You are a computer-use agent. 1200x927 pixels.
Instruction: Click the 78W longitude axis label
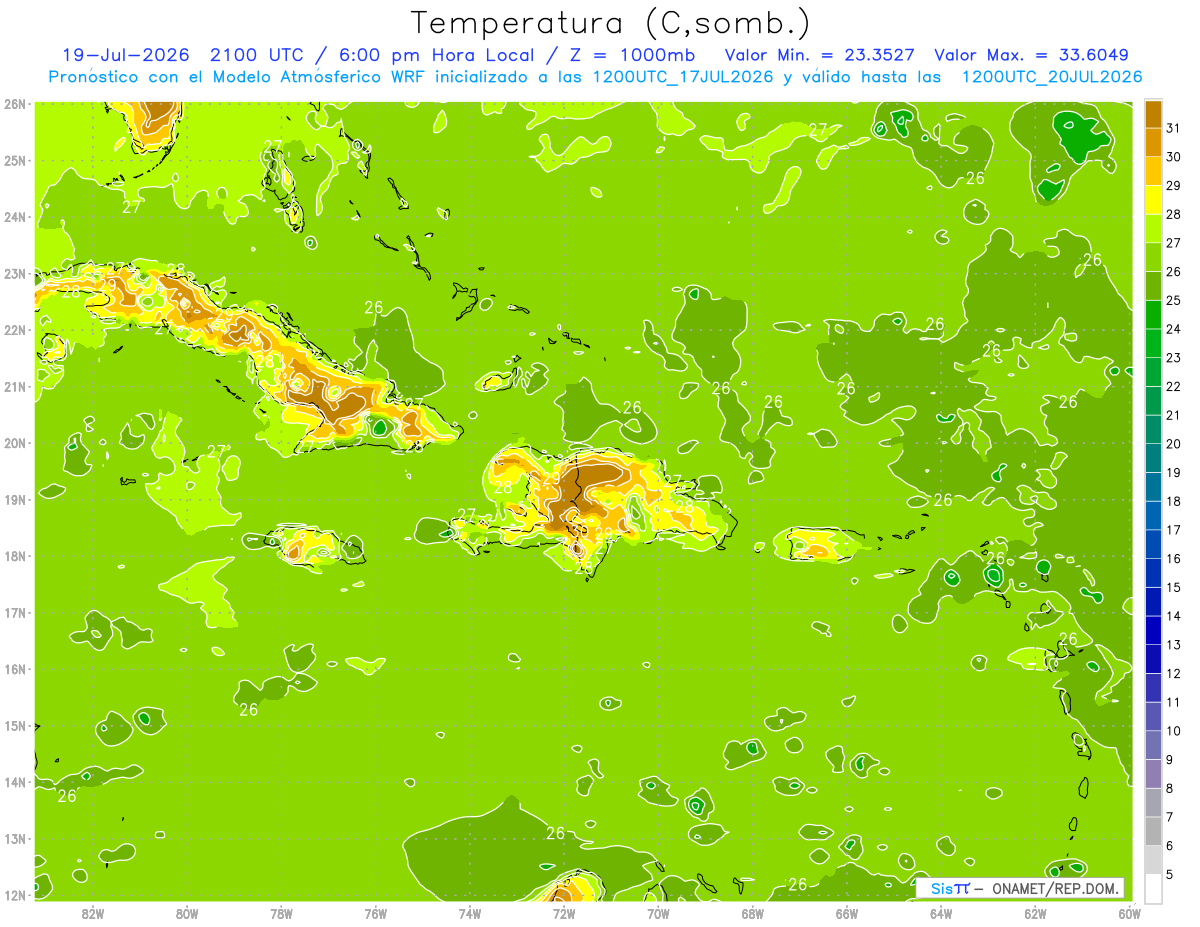(281, 913)
